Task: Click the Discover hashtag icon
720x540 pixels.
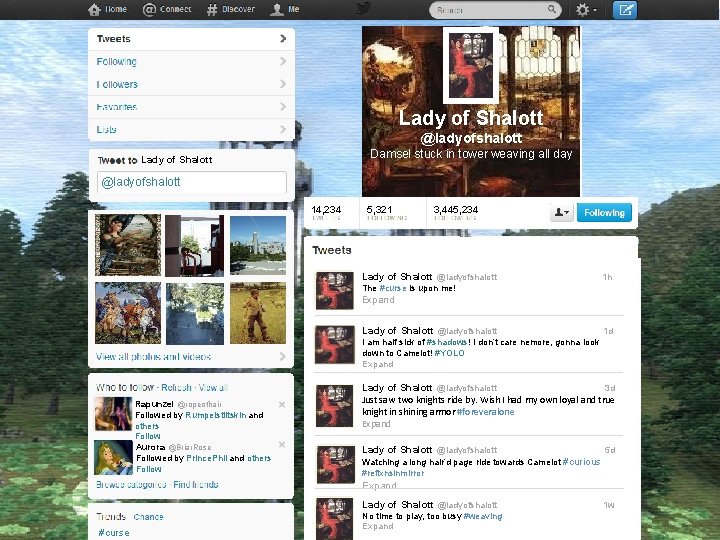Action: point(212,10)
